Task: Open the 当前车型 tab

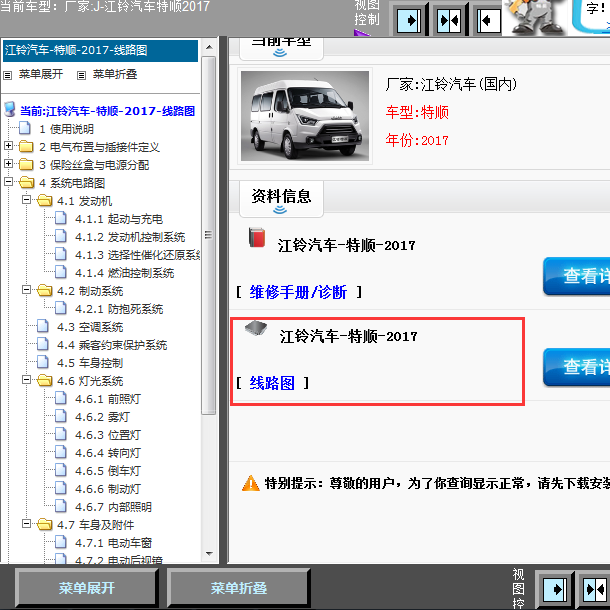Action: coord(281,48)
